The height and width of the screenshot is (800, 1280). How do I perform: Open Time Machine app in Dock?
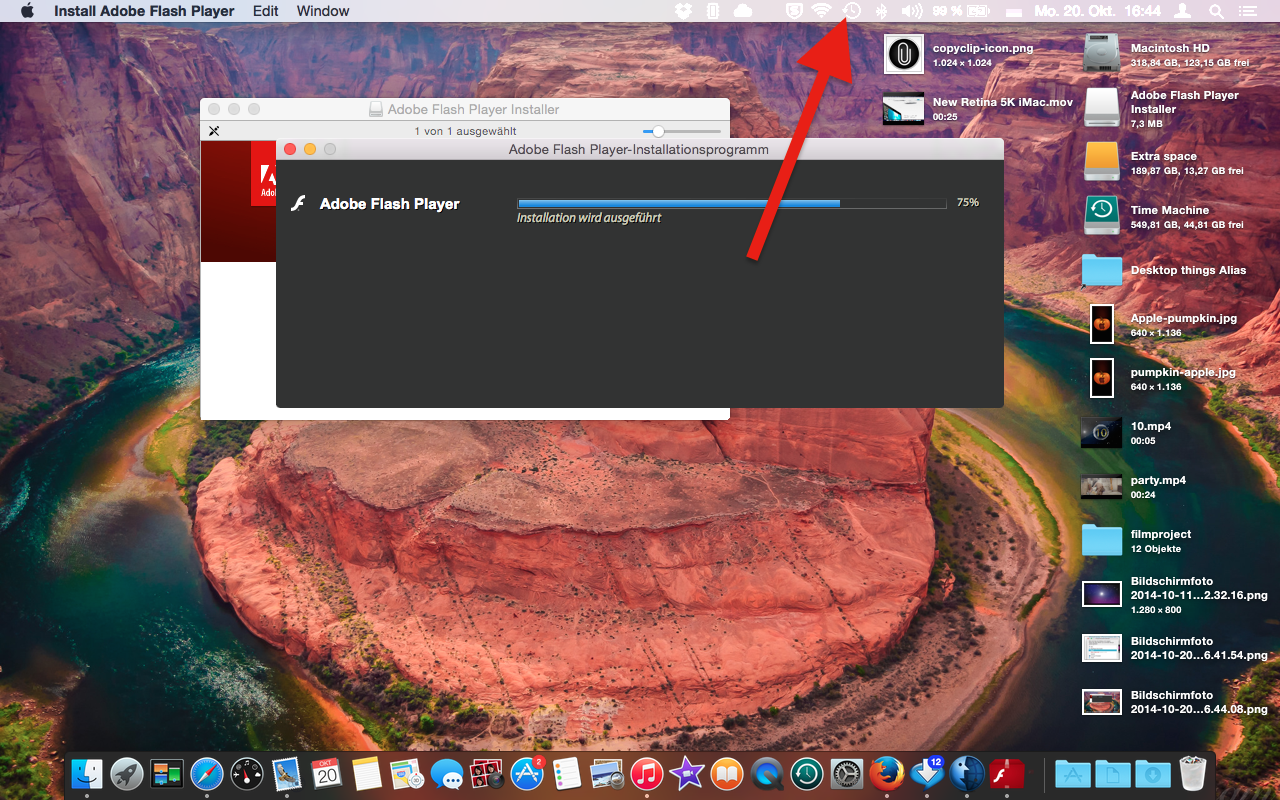[x=807, y=773]
